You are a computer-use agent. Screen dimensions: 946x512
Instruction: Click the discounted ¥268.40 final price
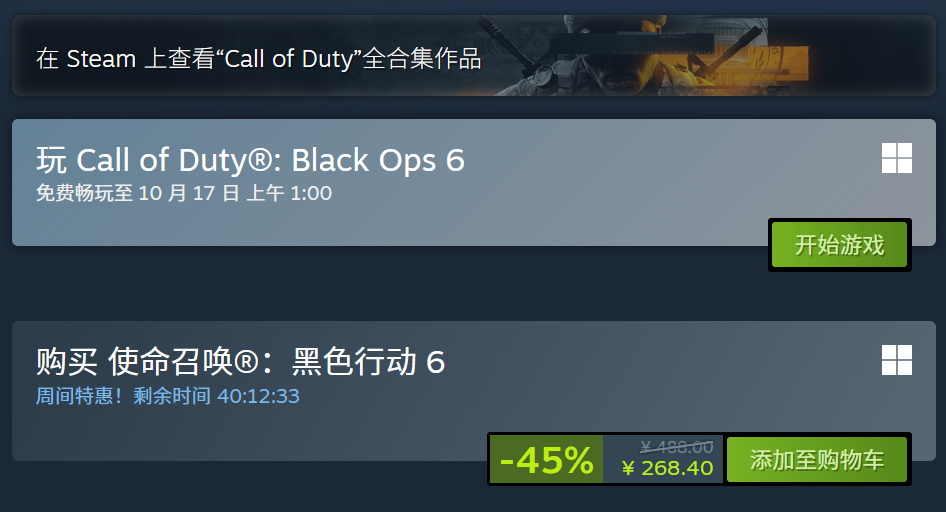click(x=667, y=468)
